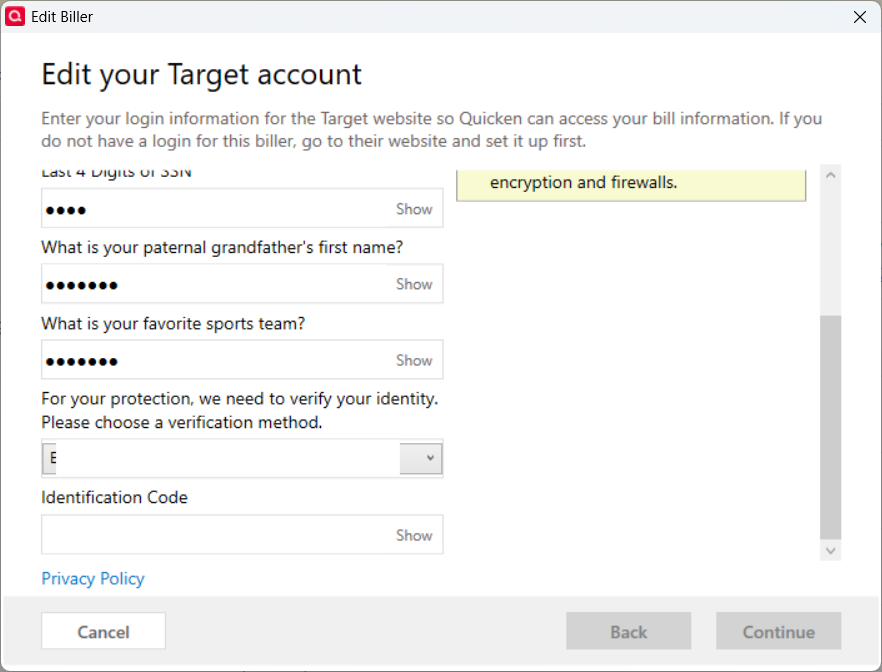882x672 pixels.
Task: Show the Identification Code value
Action: (414, 535)
